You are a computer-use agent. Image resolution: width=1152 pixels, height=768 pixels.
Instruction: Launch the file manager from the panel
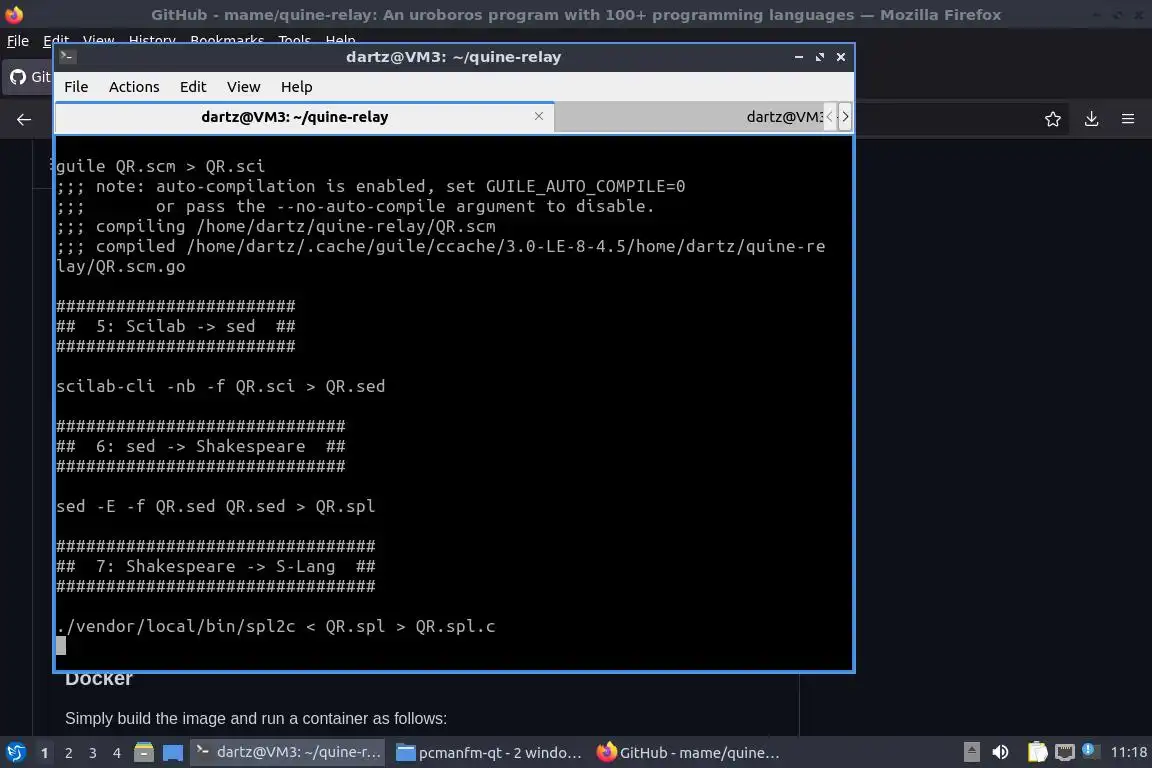click(x=144, y=753)
